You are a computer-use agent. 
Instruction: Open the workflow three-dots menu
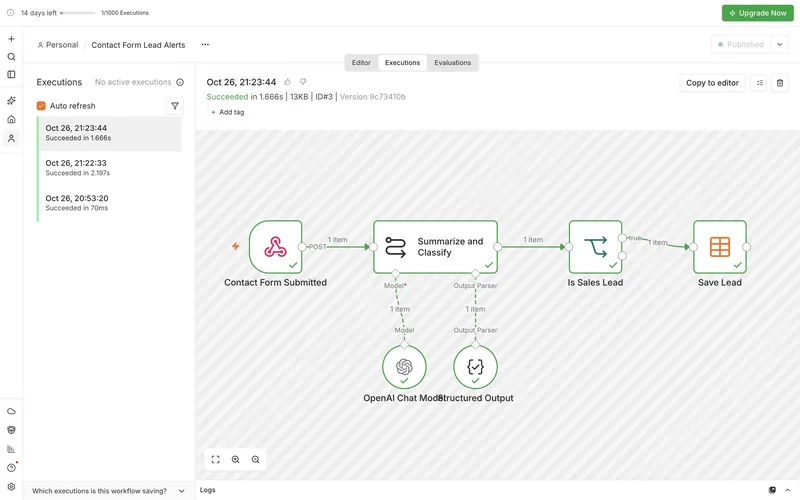click(x=205, y=44)
